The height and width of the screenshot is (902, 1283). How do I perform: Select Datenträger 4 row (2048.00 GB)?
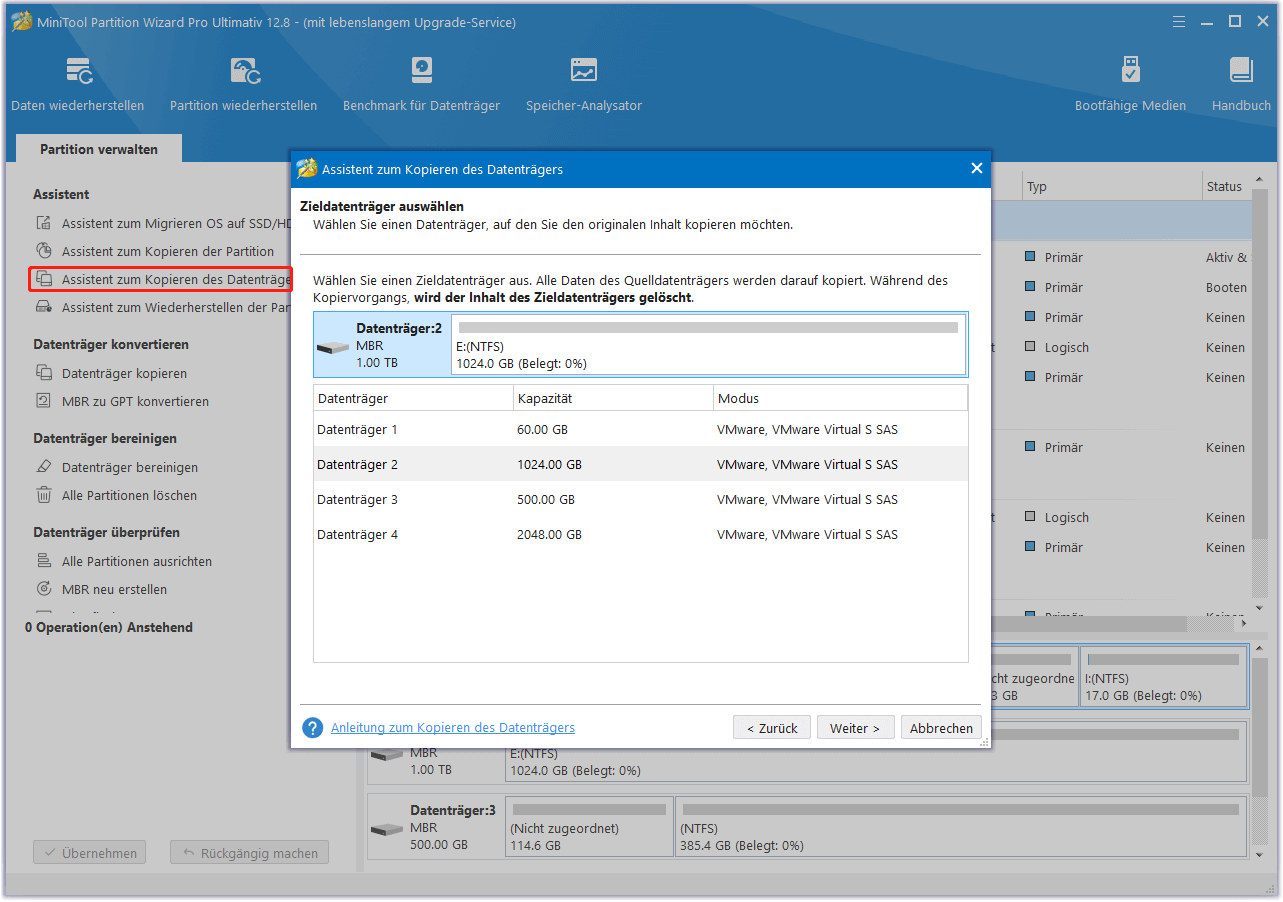[641, 534]
